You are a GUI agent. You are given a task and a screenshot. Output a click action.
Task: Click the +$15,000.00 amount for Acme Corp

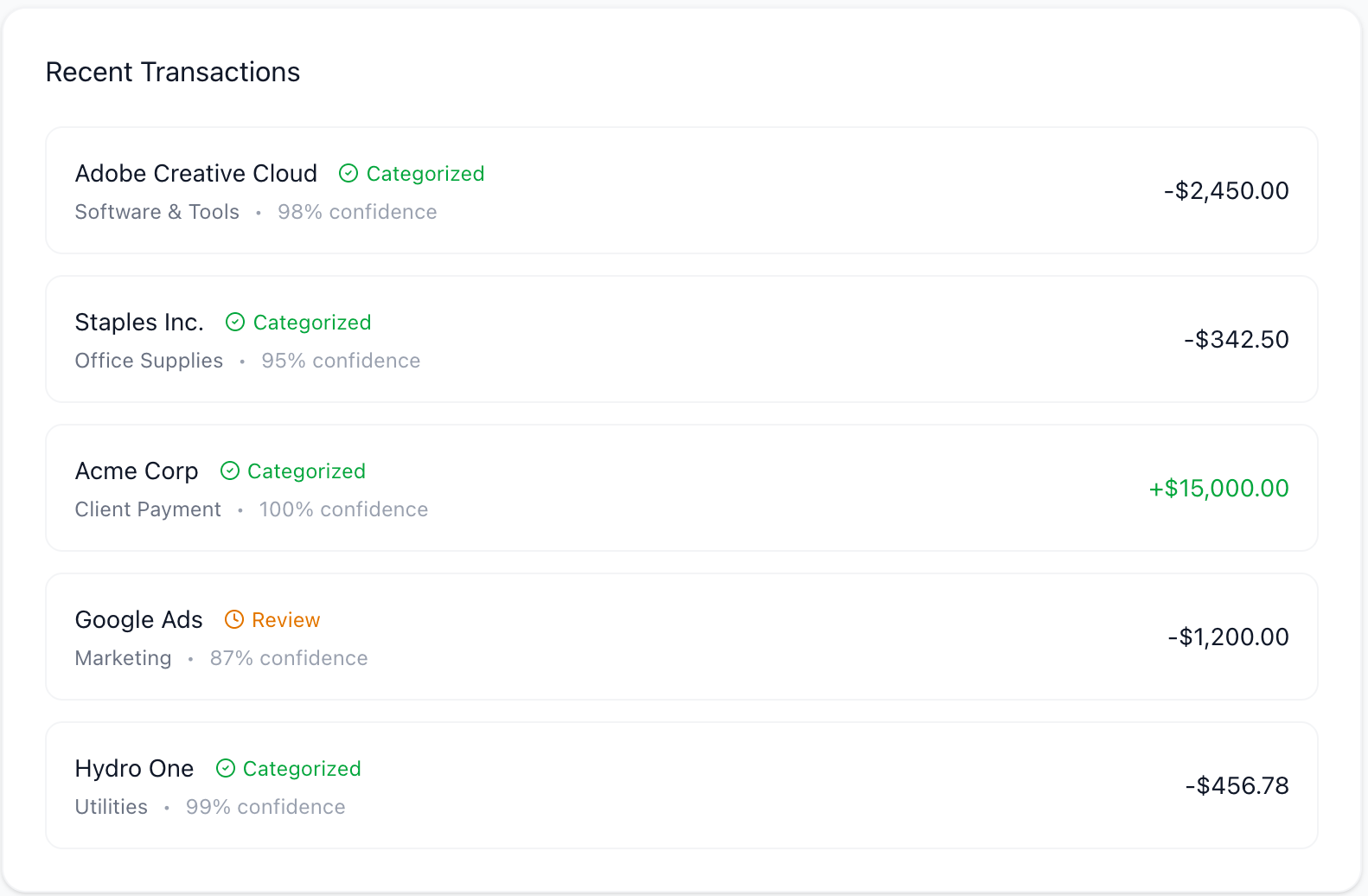pyautogui.click(x=1218, y=489)
